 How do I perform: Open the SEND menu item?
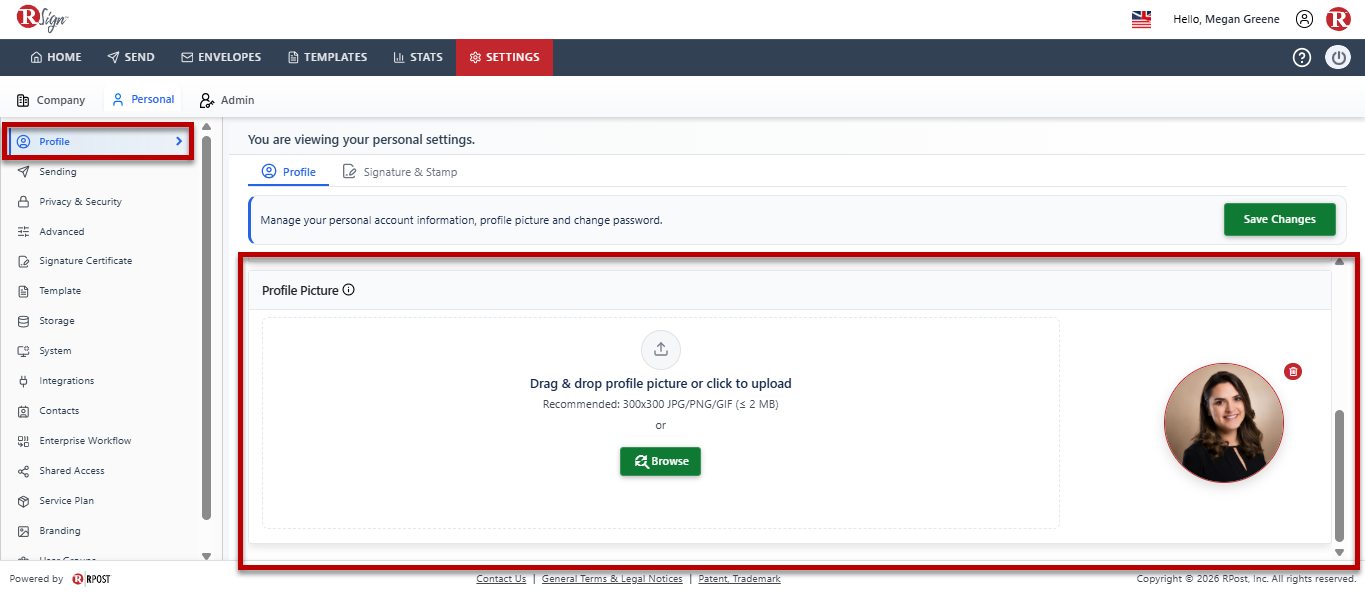coord(131,58)
